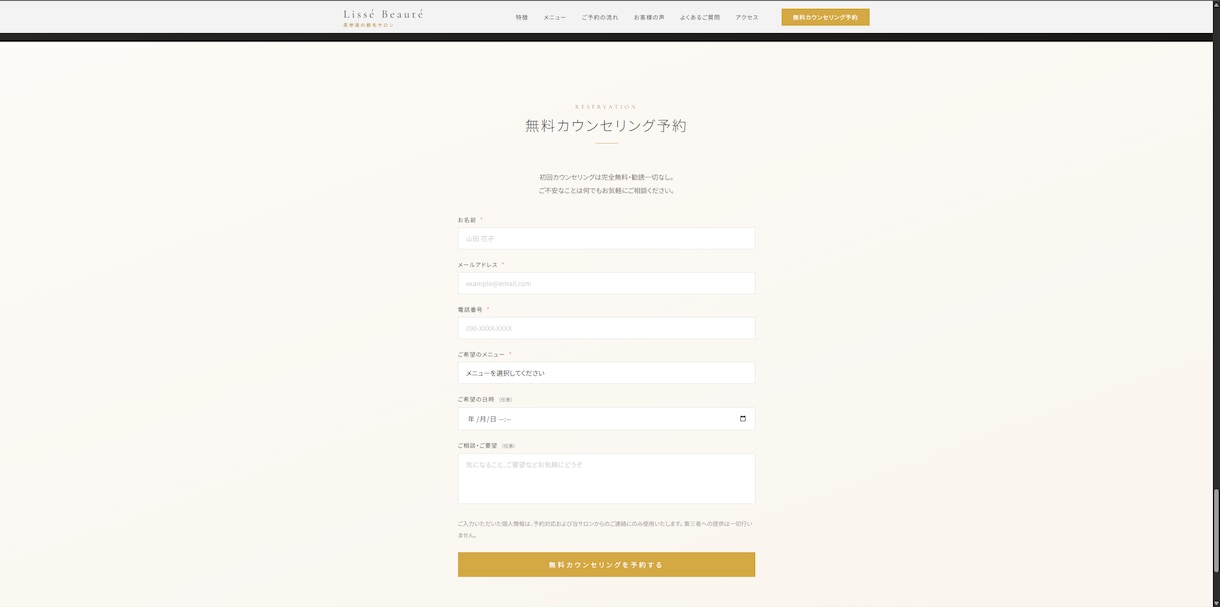Click the 無料カウンセリング予約 section heading
Screen dimensions: 1220x607
[x=606, y=126]
